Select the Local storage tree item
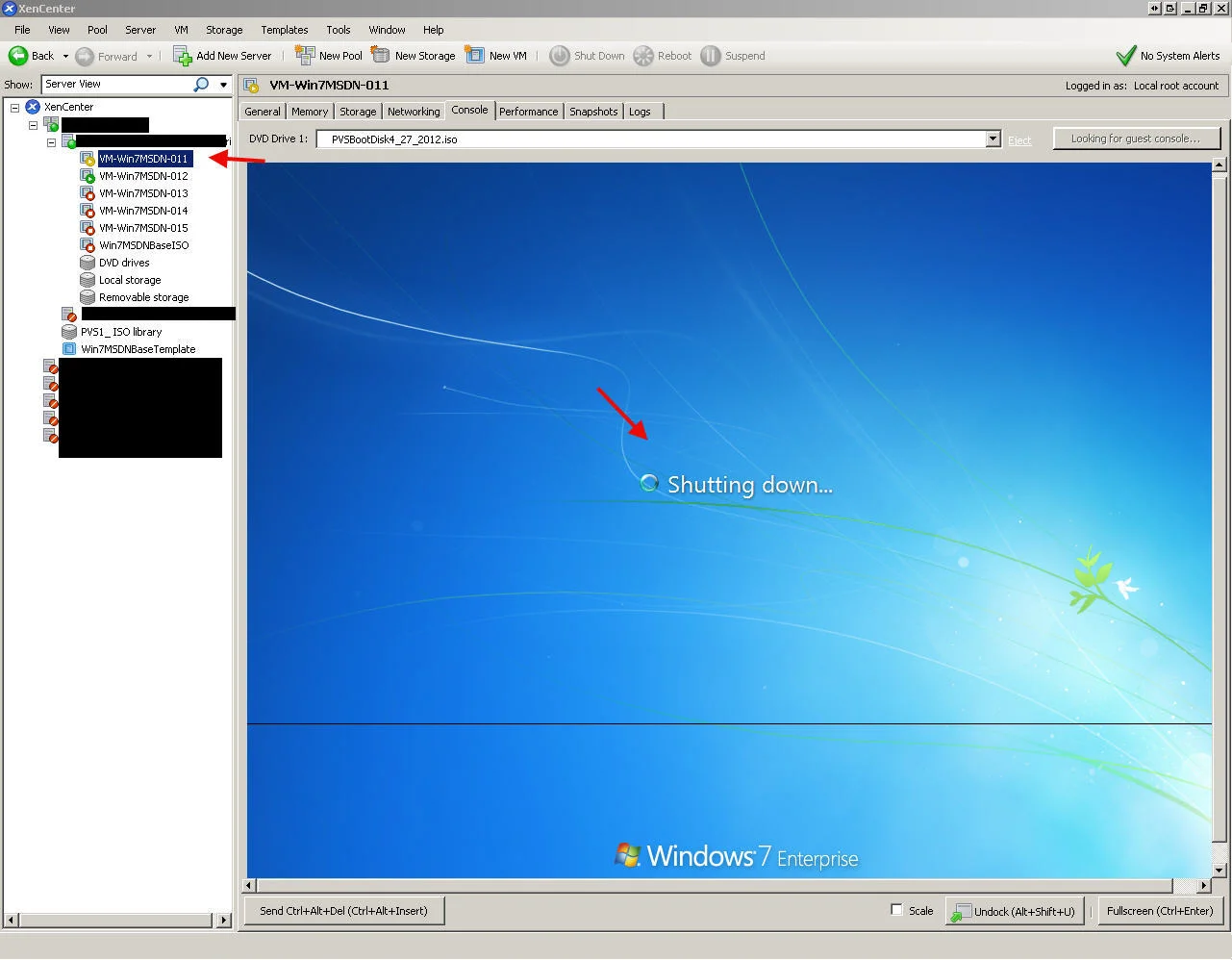The width and height of the screenshot is (1232, 960). click(130, 280)
